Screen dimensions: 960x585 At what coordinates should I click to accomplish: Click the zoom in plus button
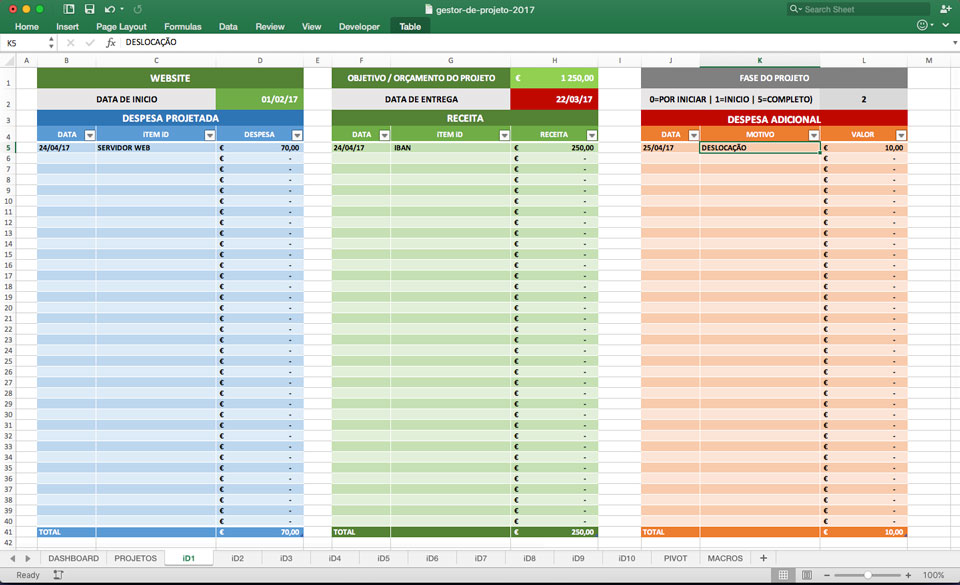(x=909, y=575)
